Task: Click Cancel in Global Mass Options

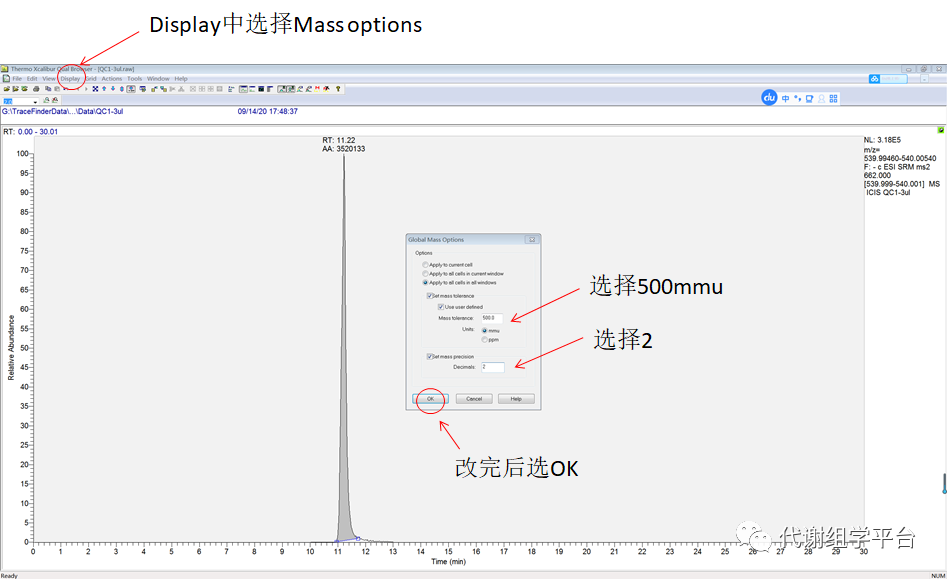Action: pos(474,399)
